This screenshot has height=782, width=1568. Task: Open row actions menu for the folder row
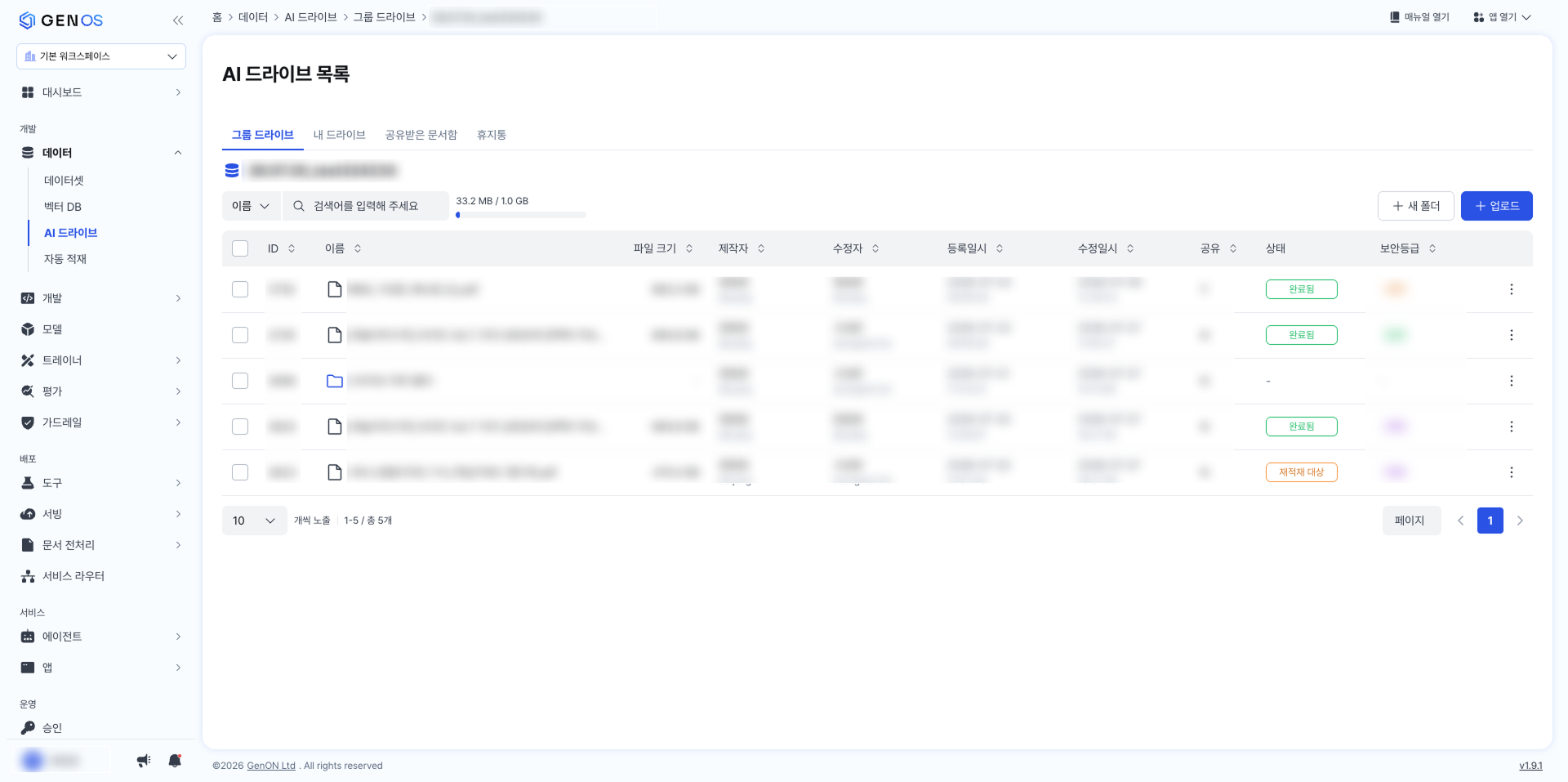(x=1512, y=381)
